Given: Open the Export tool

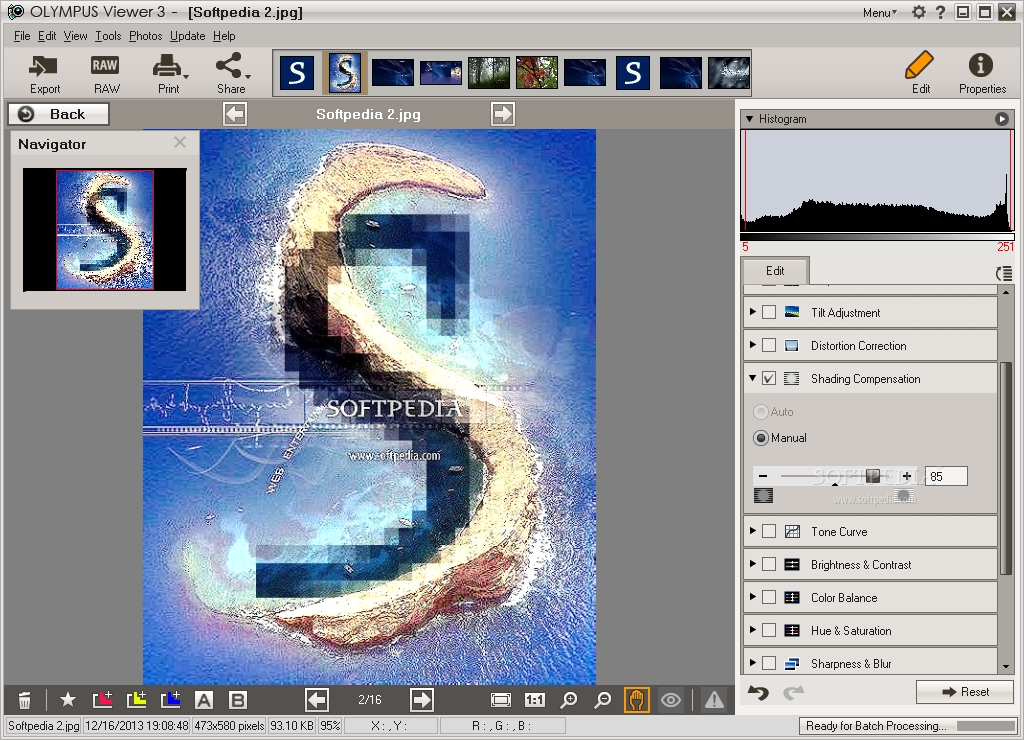Looking at the screenshot, I should pos(44,74).
